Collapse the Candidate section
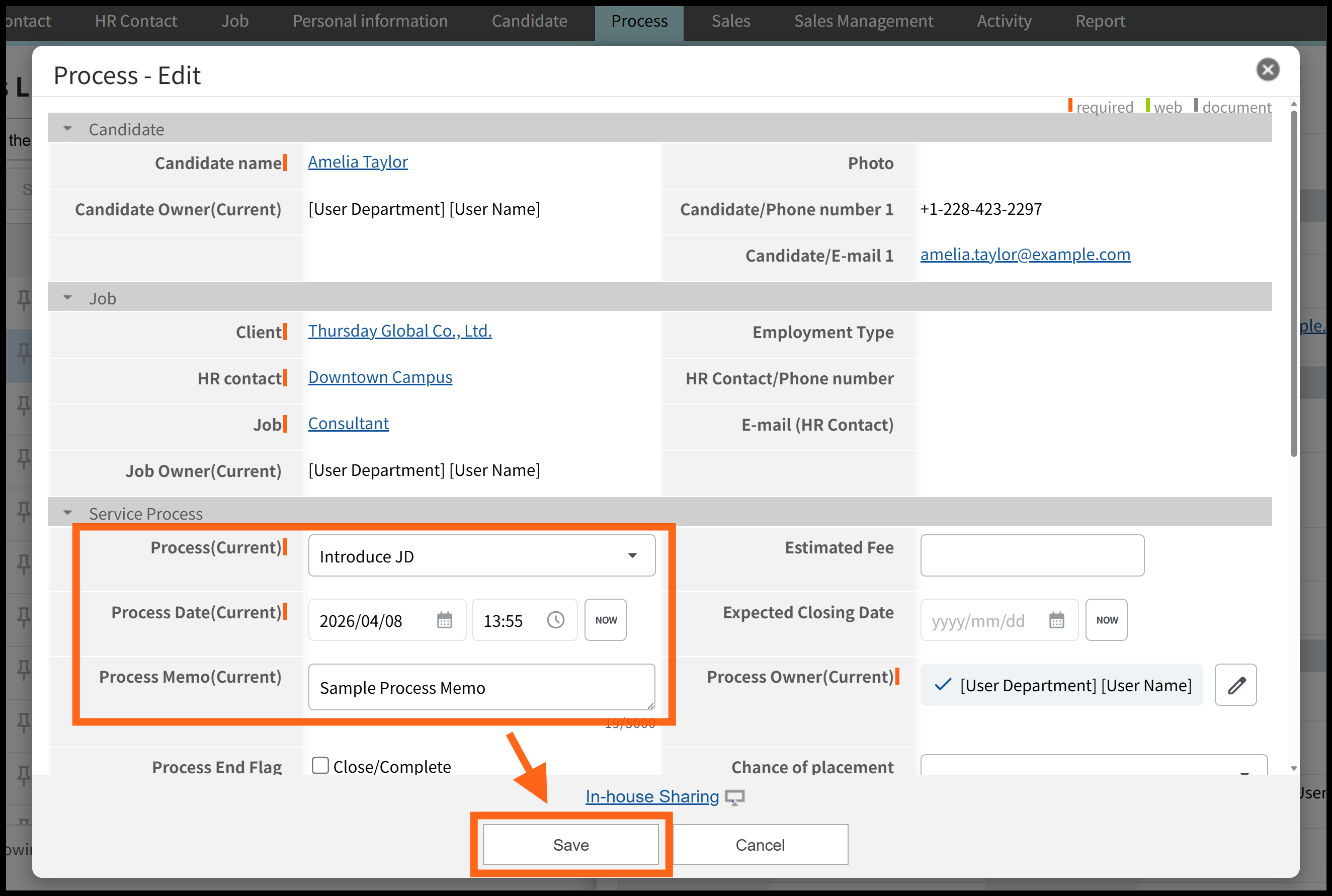Image resolution: width=1332 pixels, height=896 pixels. 67,129
